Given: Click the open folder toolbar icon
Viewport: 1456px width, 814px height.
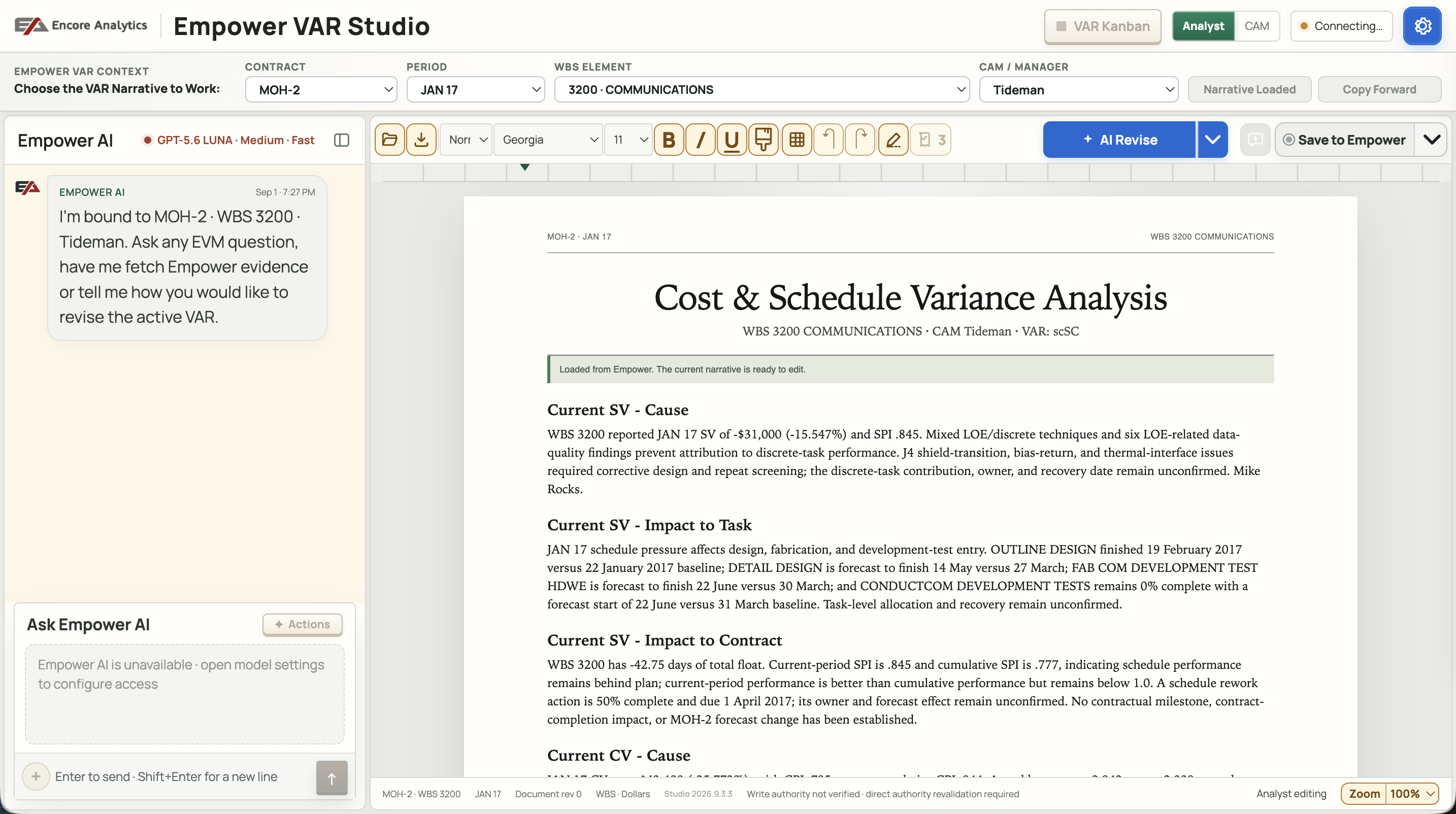Looking at the screenshot, I should click(x=389, y=140).
